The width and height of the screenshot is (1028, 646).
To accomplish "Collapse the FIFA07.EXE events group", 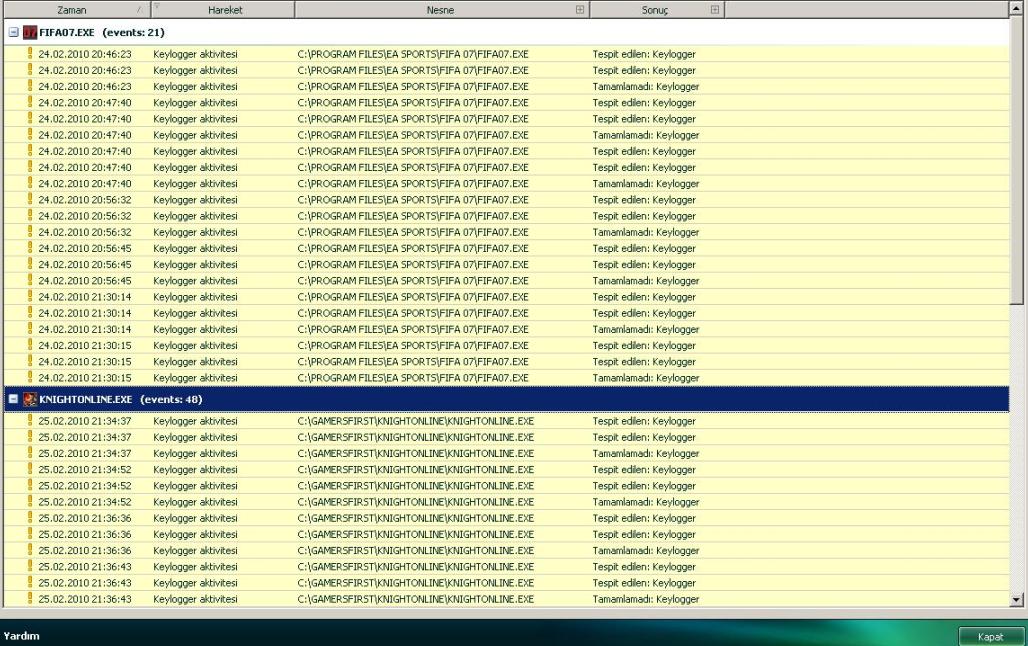I will 13,33.
